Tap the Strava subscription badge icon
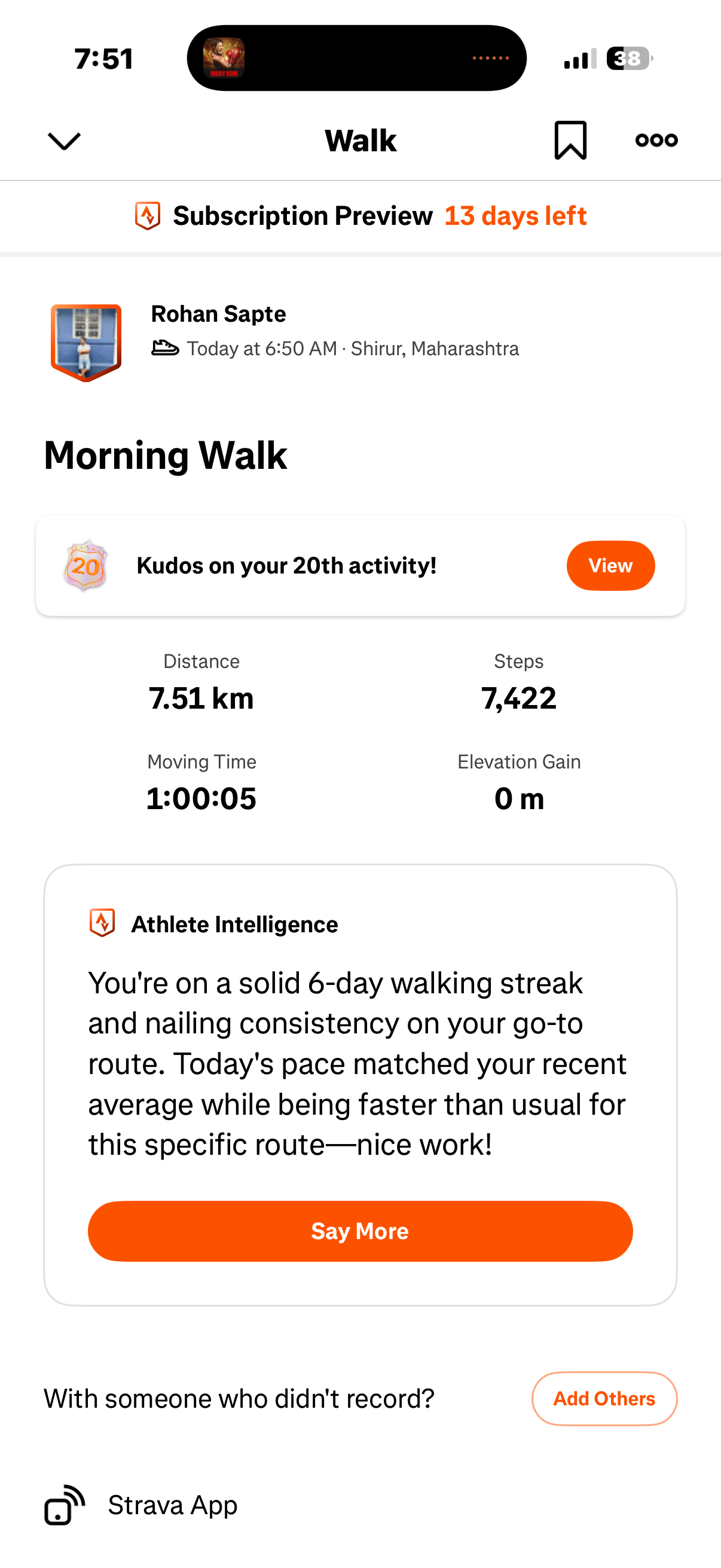Image resolution: width=721 pixels, height=1568 pixels. pyautogui.click(x=147, y=216)
